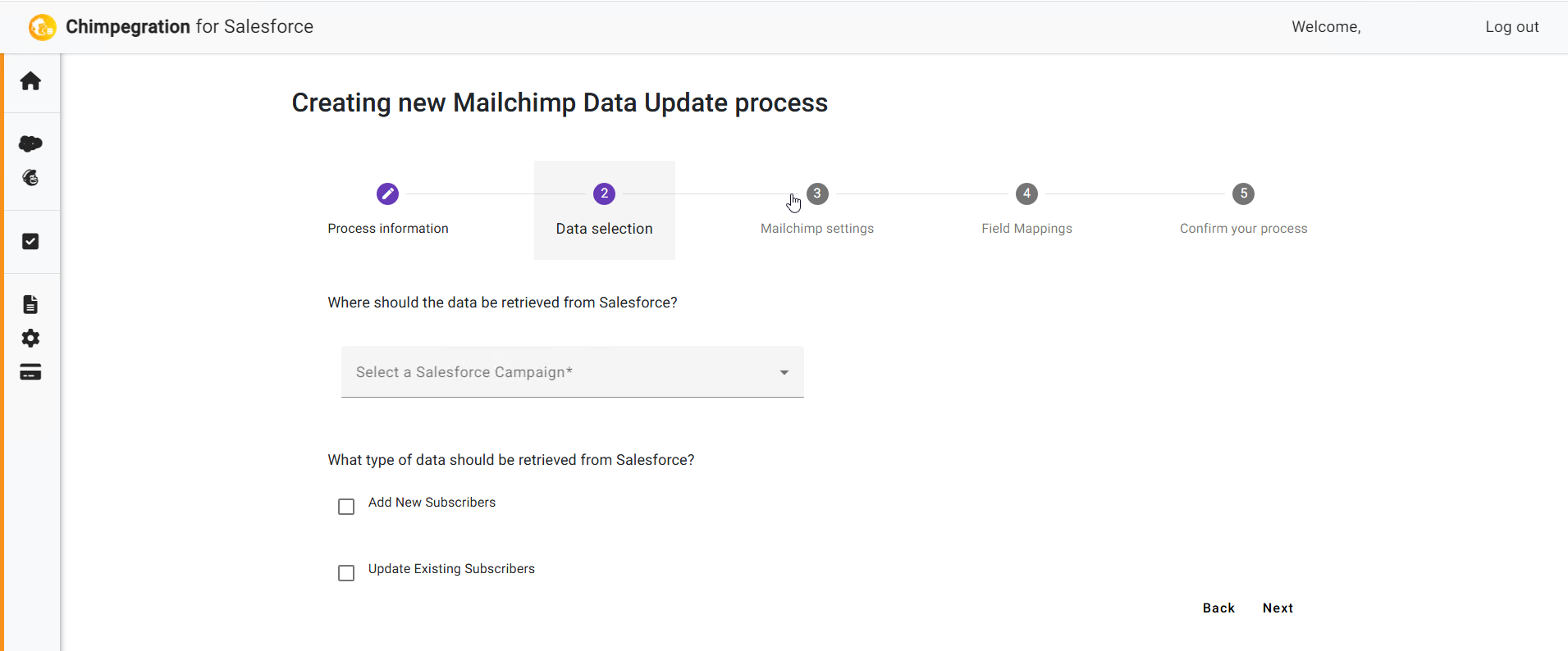Screen dimensions: 1568x651
Task: Click the Next button
Action: click(x=1278, y=608)
